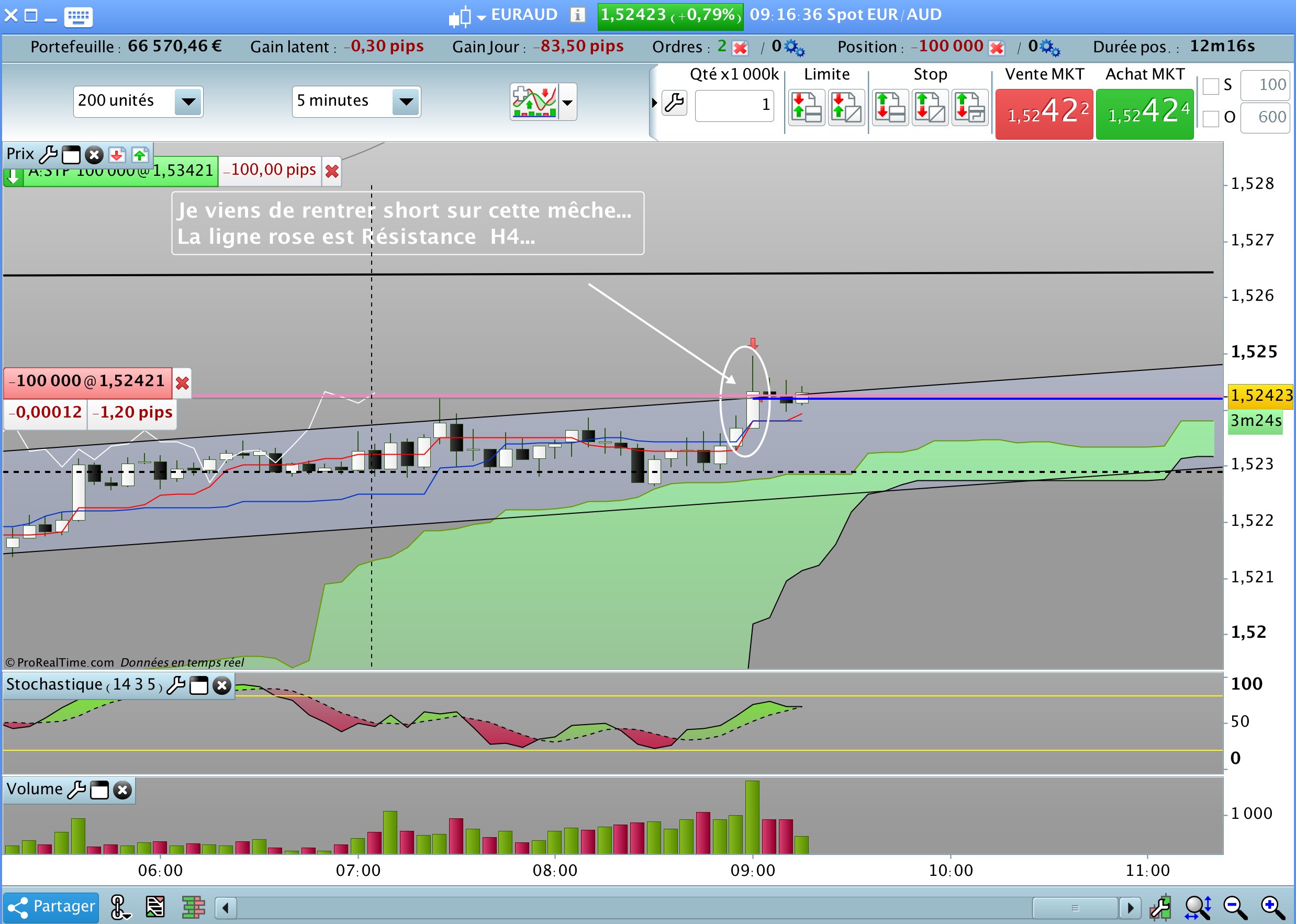Show EURAUD instrument info icon

pos(578,15)
